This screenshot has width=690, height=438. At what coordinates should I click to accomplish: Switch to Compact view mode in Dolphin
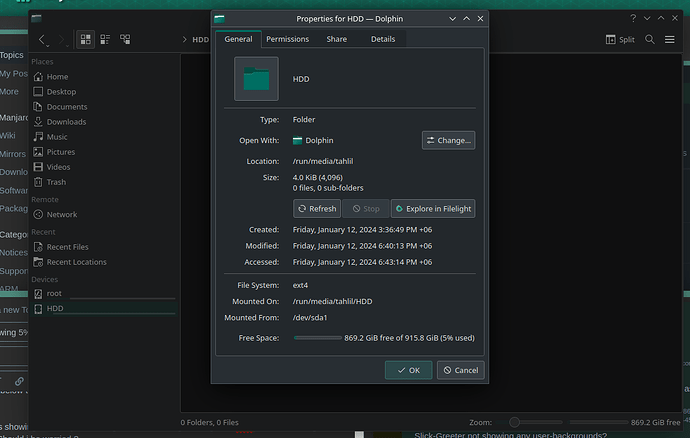pyautogui.click(x=105, y=40)
